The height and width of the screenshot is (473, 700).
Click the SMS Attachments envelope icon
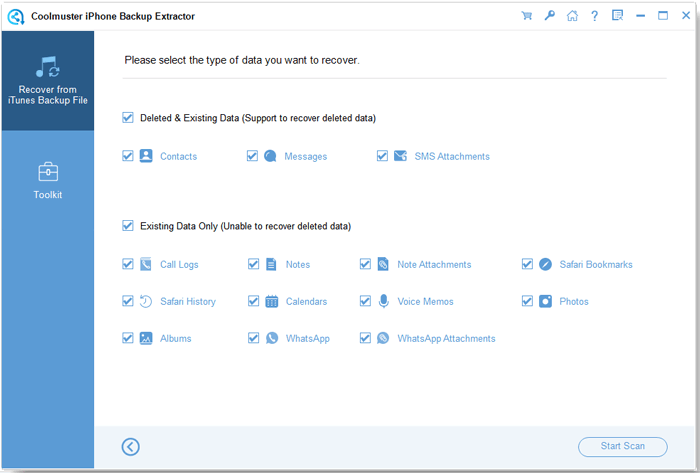400,156
